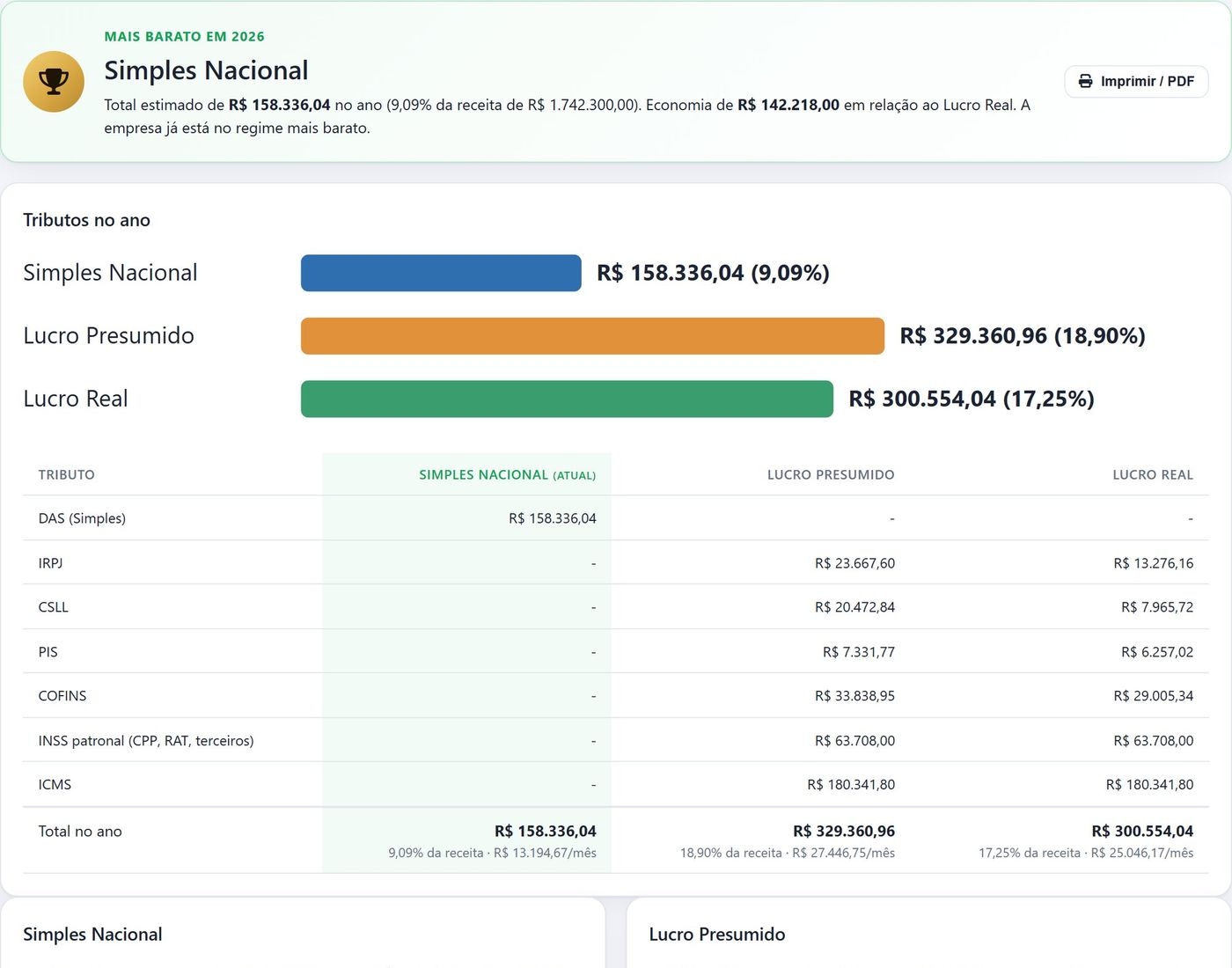Click the 'LUCRO REAL' column header

pyautogui.click(x=1153, y=475)
